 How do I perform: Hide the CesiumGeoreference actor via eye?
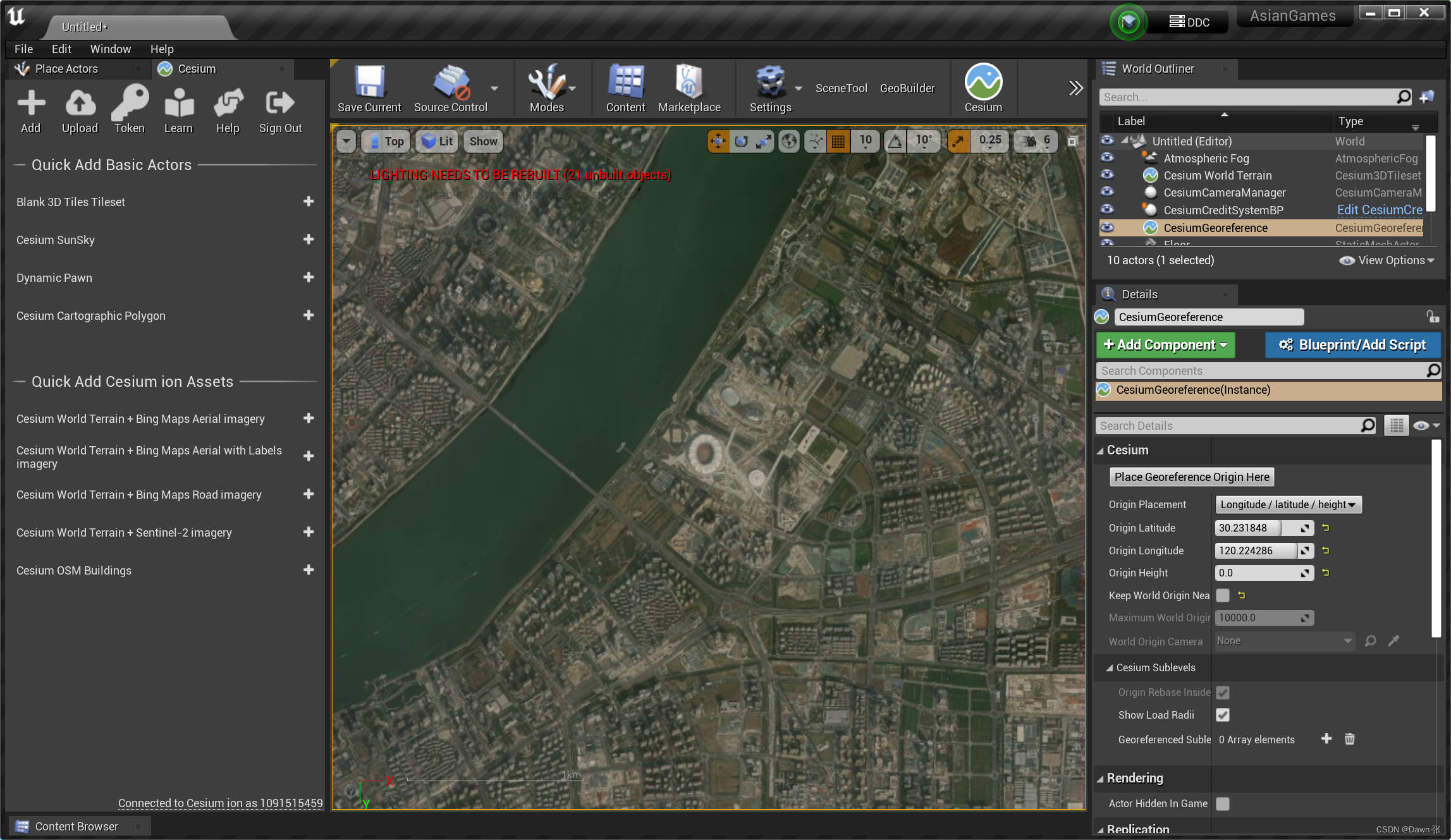(x=1107, y=228)
